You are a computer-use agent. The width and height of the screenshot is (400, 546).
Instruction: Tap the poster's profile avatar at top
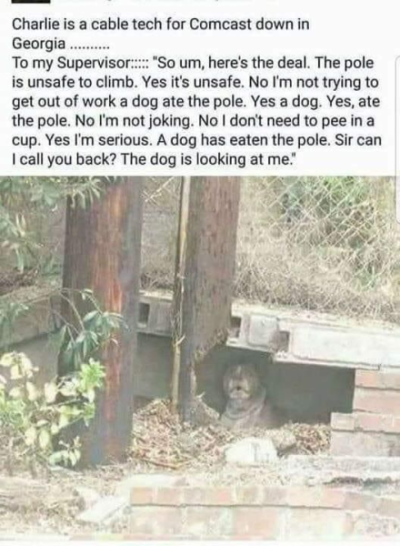click(x=31, y=1)
